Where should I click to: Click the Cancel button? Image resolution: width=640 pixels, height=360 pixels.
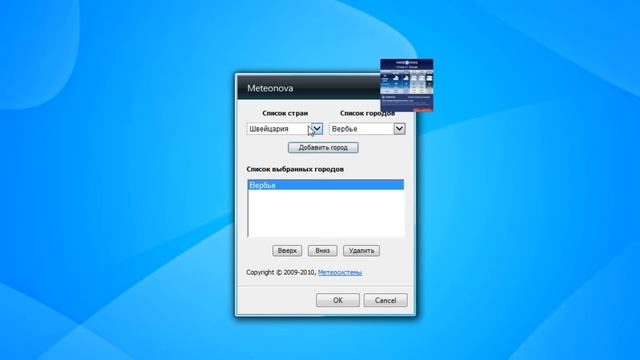point(385,300)
